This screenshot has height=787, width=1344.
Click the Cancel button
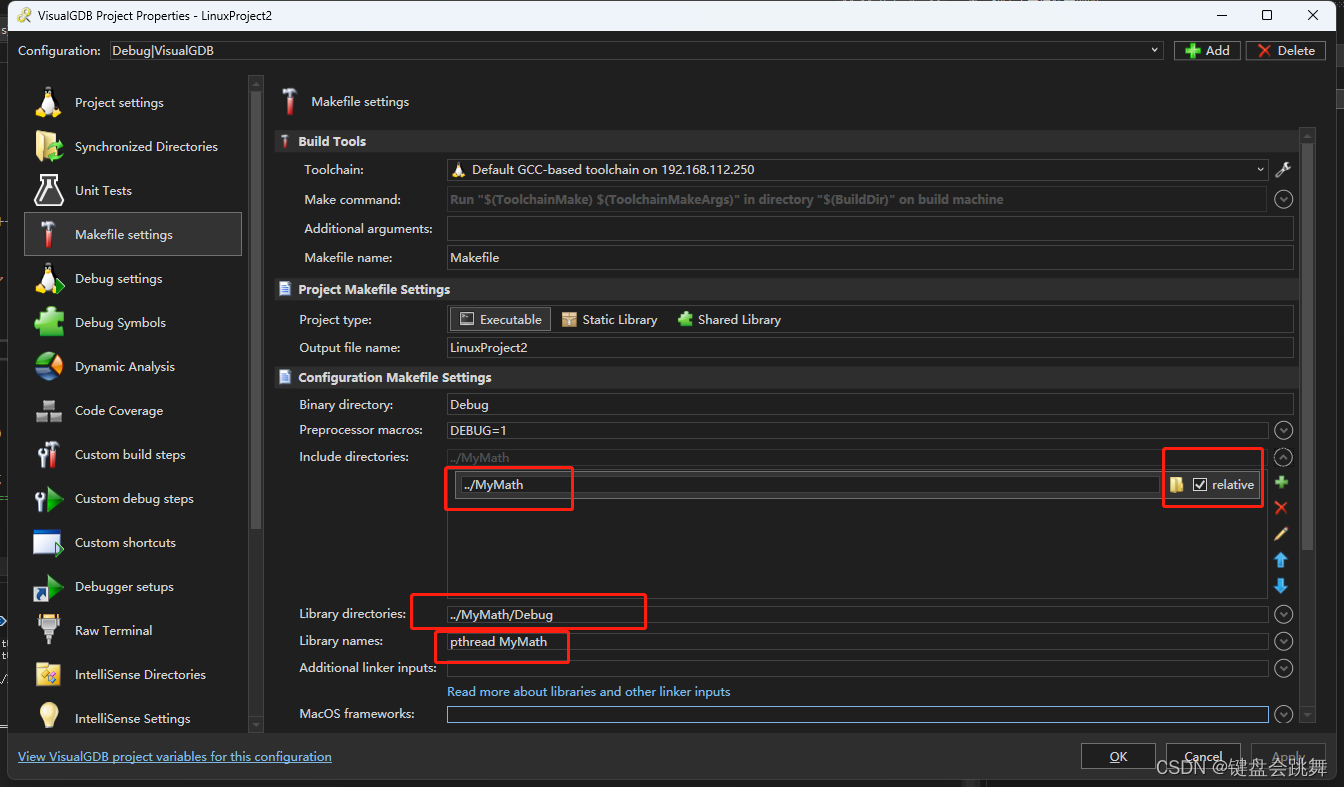click(x=1203, y=757)
